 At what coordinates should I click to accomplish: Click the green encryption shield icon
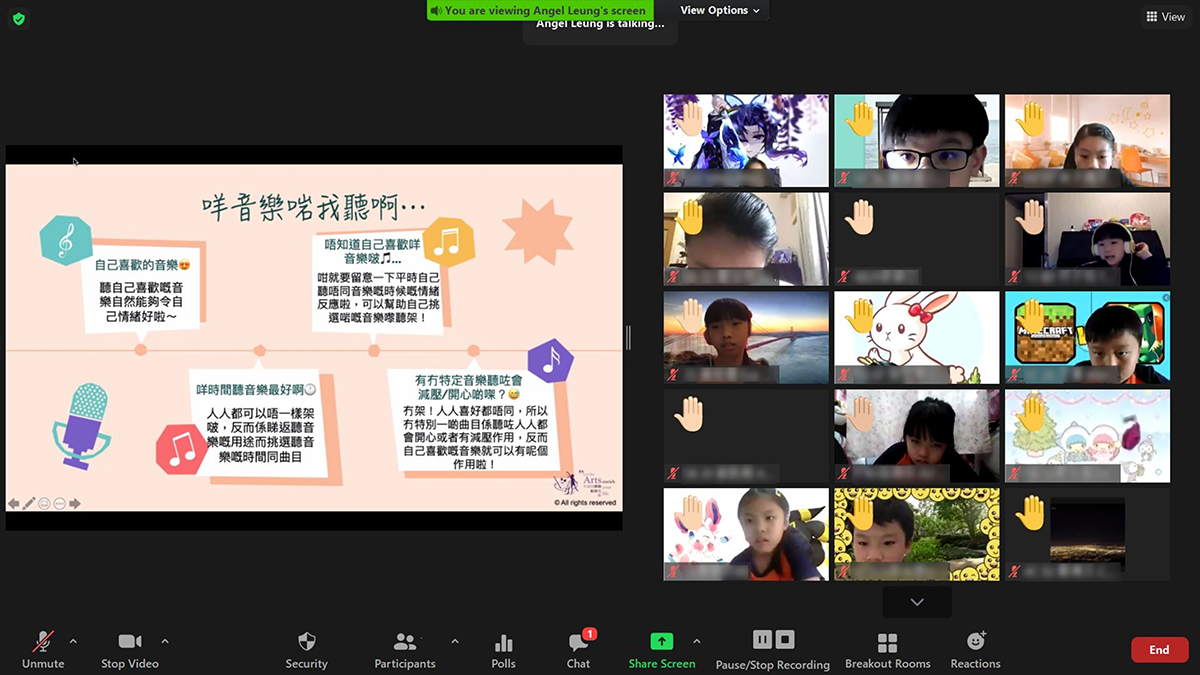point(19,18)
